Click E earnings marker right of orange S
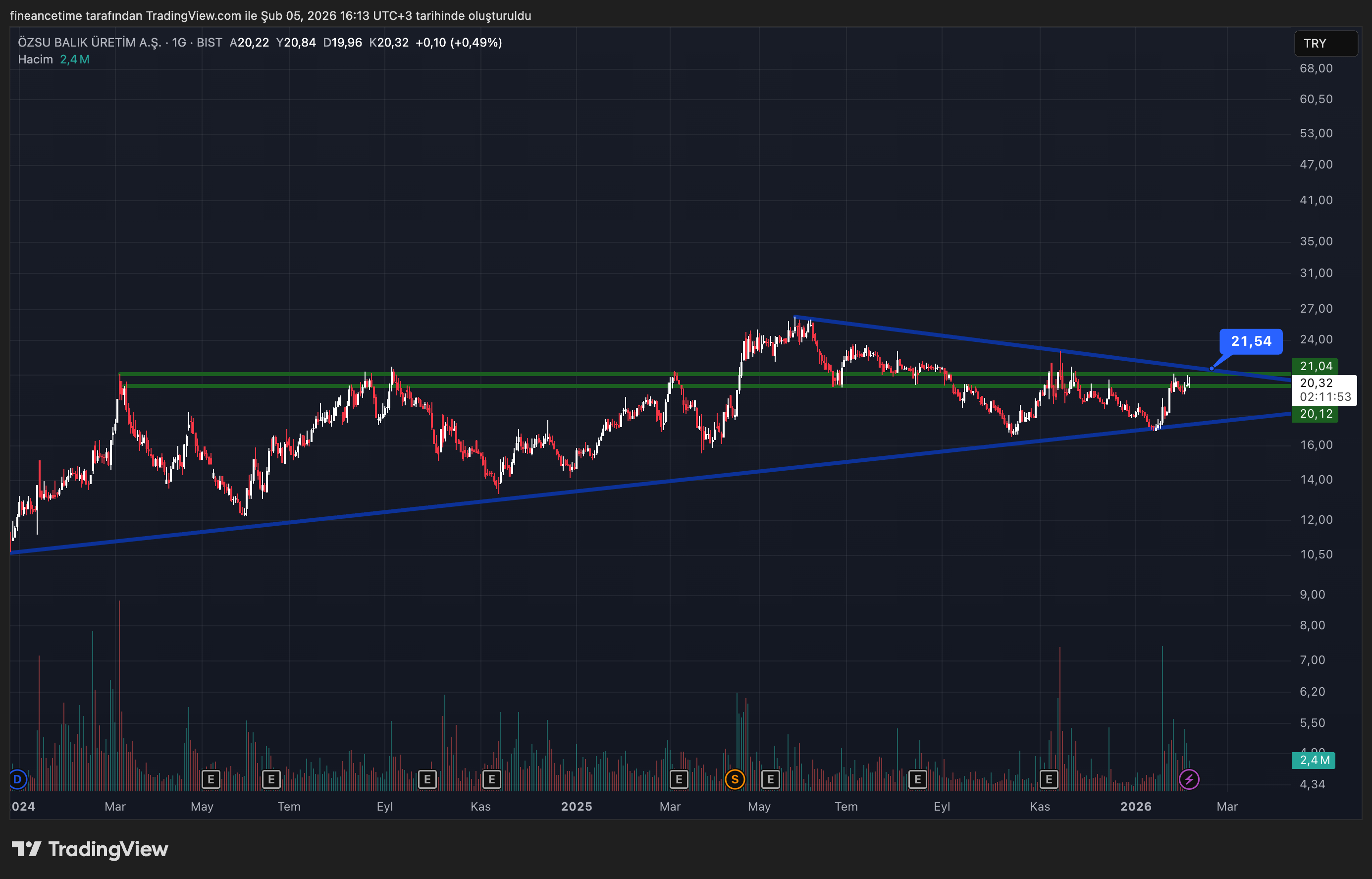 pos(770,779)
